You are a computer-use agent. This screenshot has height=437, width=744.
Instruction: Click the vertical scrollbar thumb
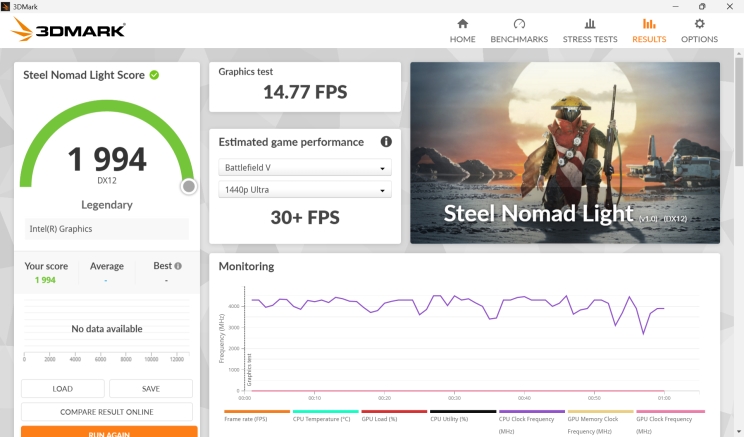pos(739,112)
